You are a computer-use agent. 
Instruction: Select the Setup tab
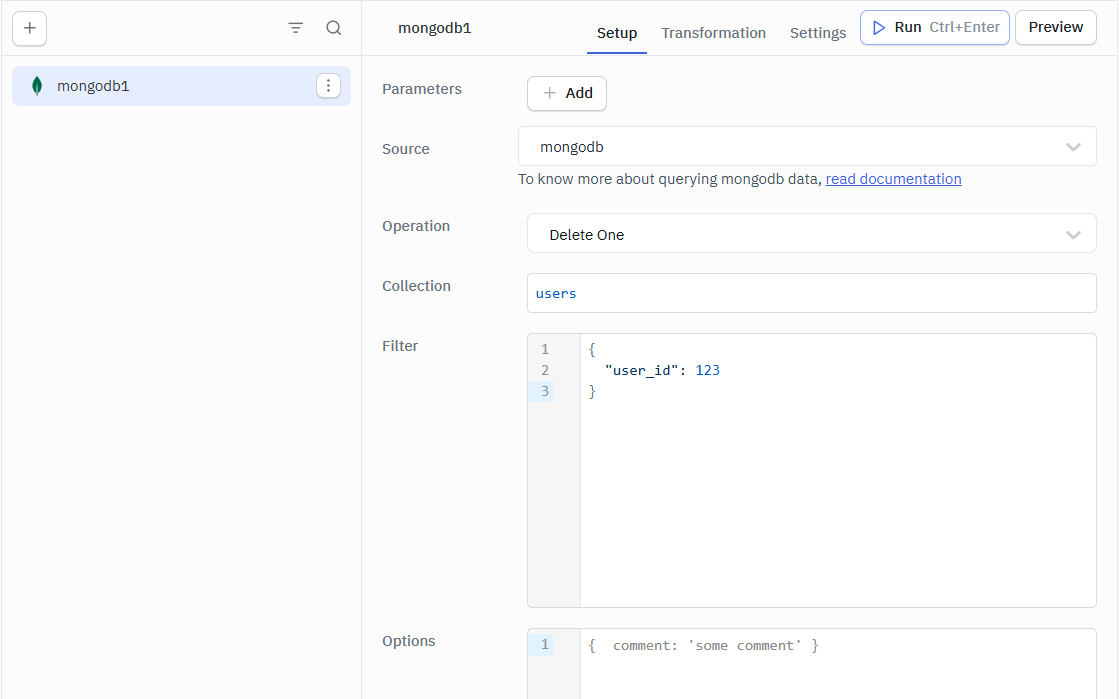[x=616, y=32]
